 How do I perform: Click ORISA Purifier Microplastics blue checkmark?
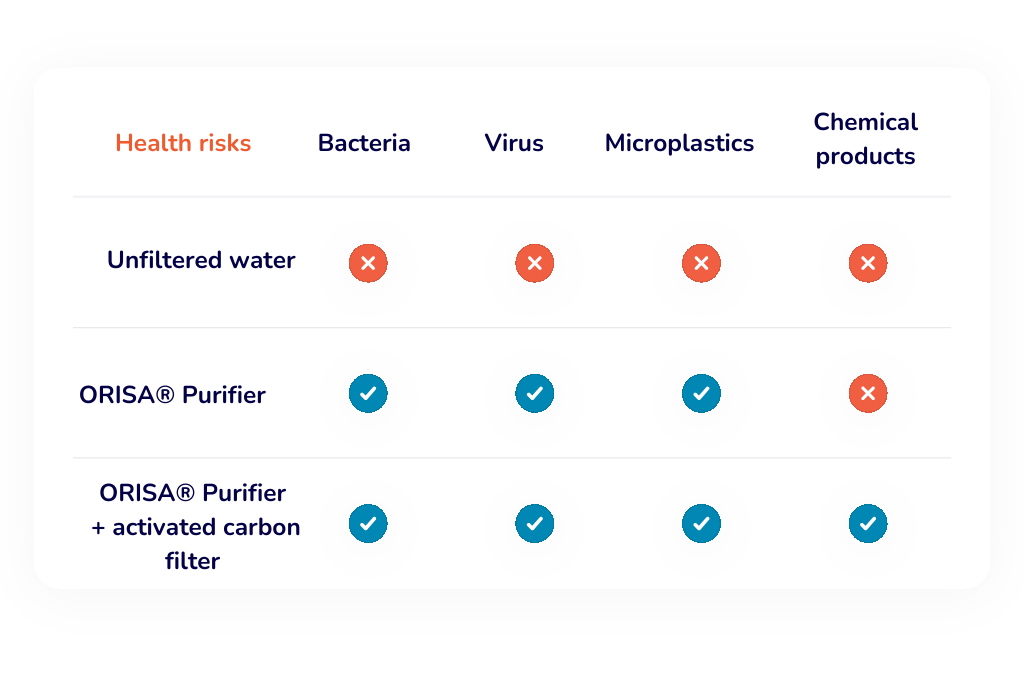click(701, 394)
